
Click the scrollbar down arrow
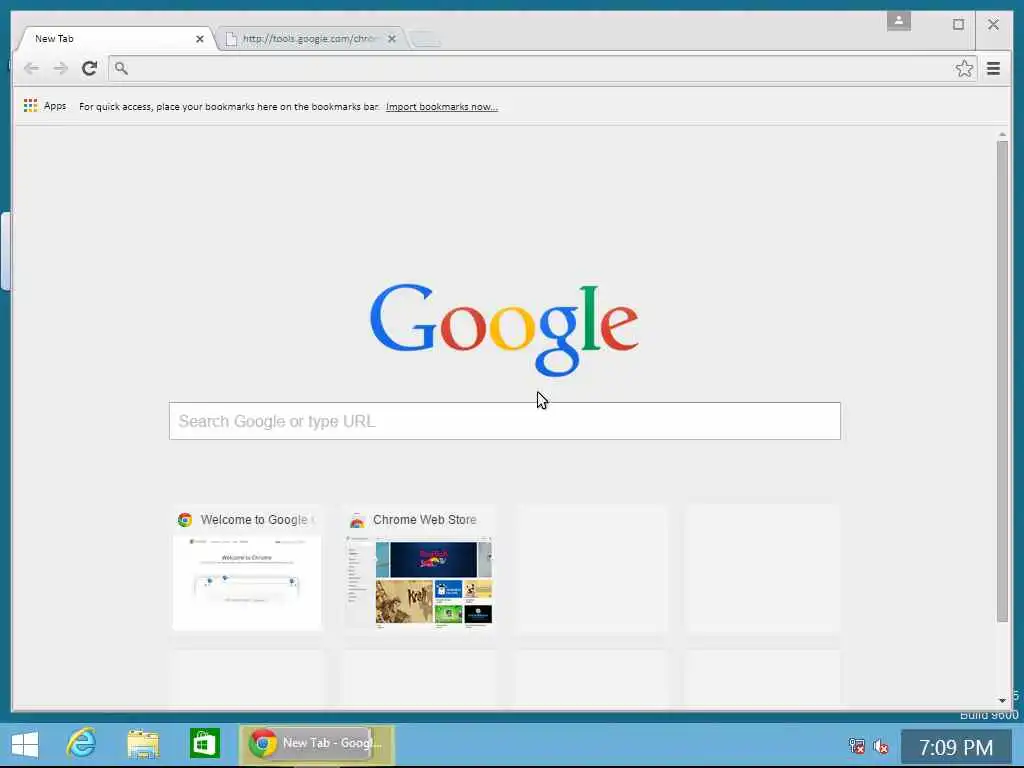[x=1002, y=700]
